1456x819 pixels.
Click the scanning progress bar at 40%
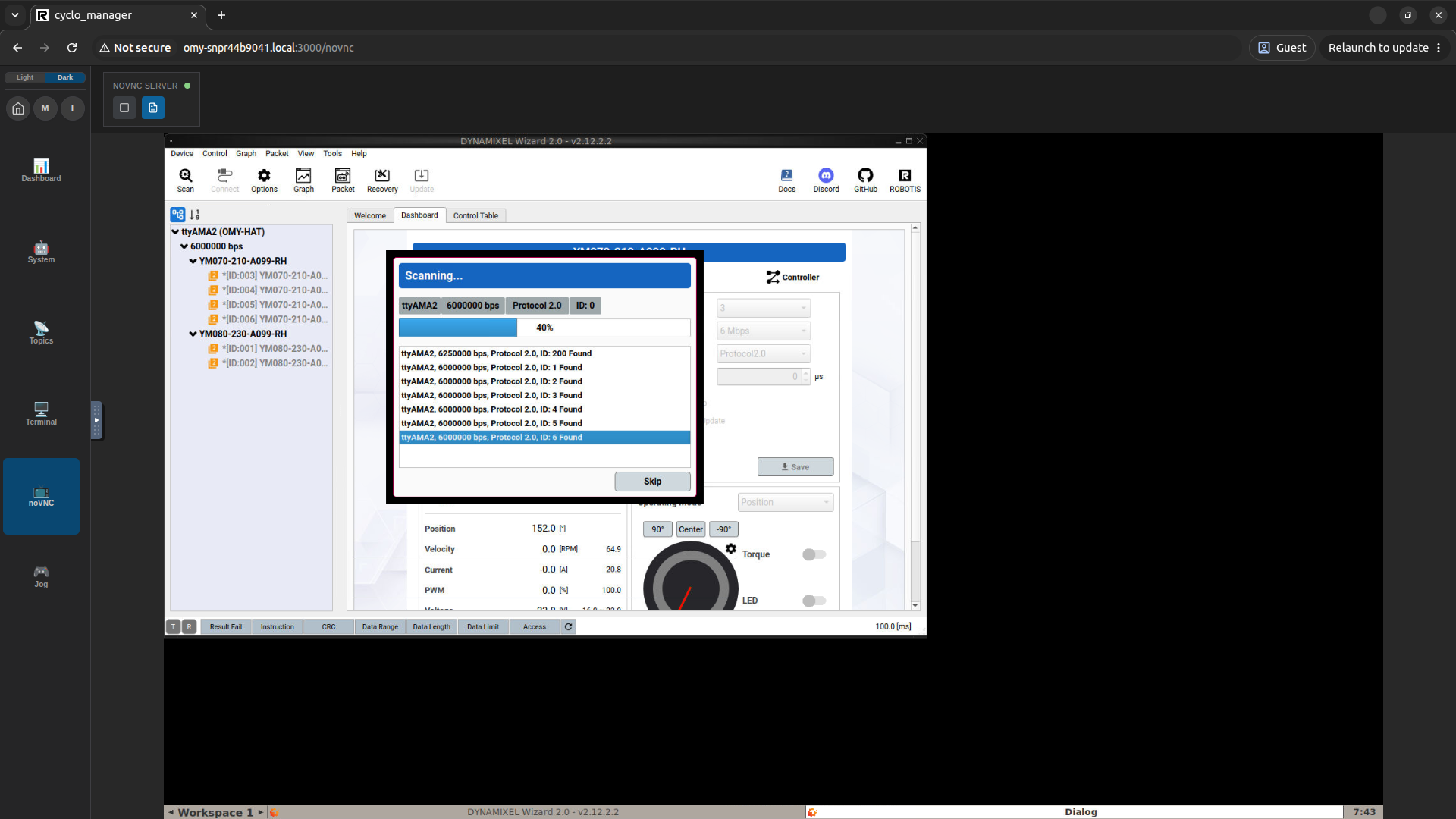tap(544, 328)
